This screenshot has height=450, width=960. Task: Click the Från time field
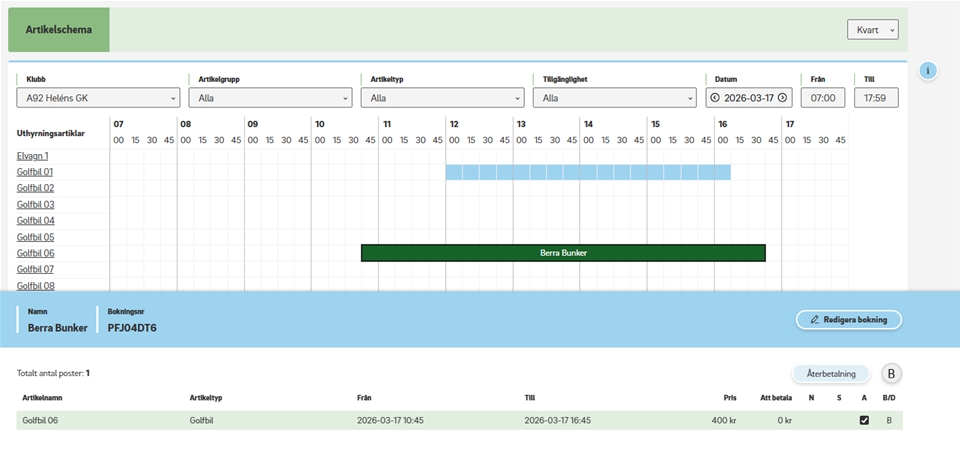(823, 98)
